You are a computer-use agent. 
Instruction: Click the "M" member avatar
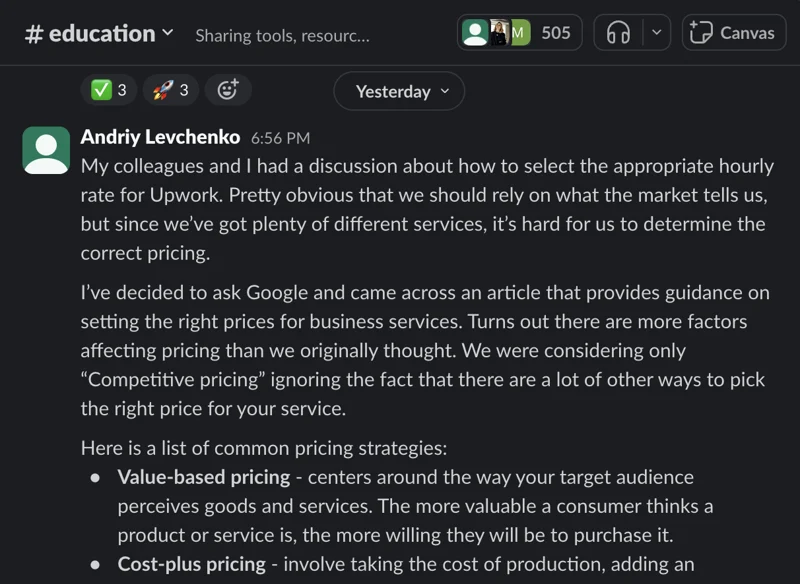(520, 33)
